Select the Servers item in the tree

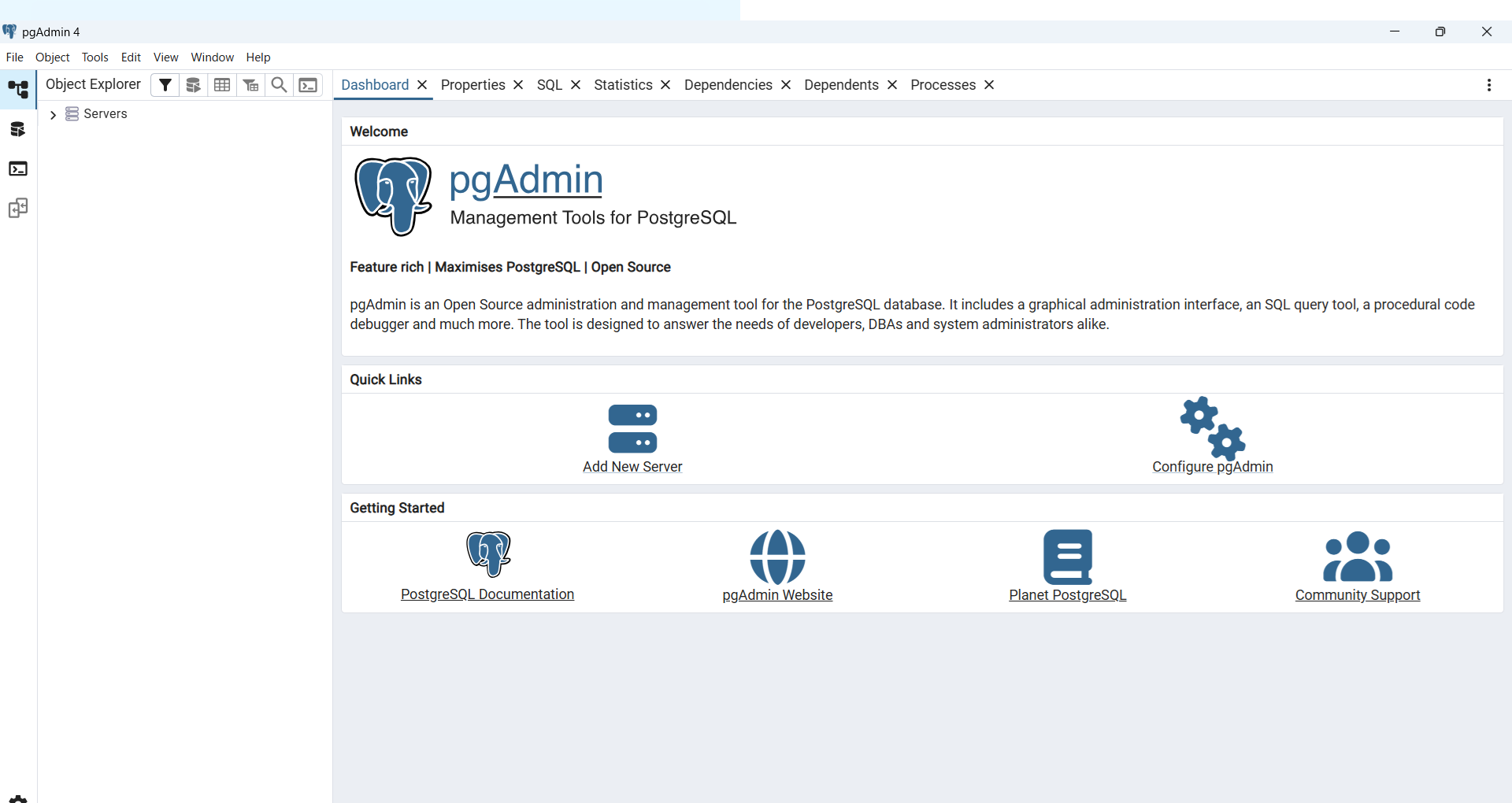105,114
